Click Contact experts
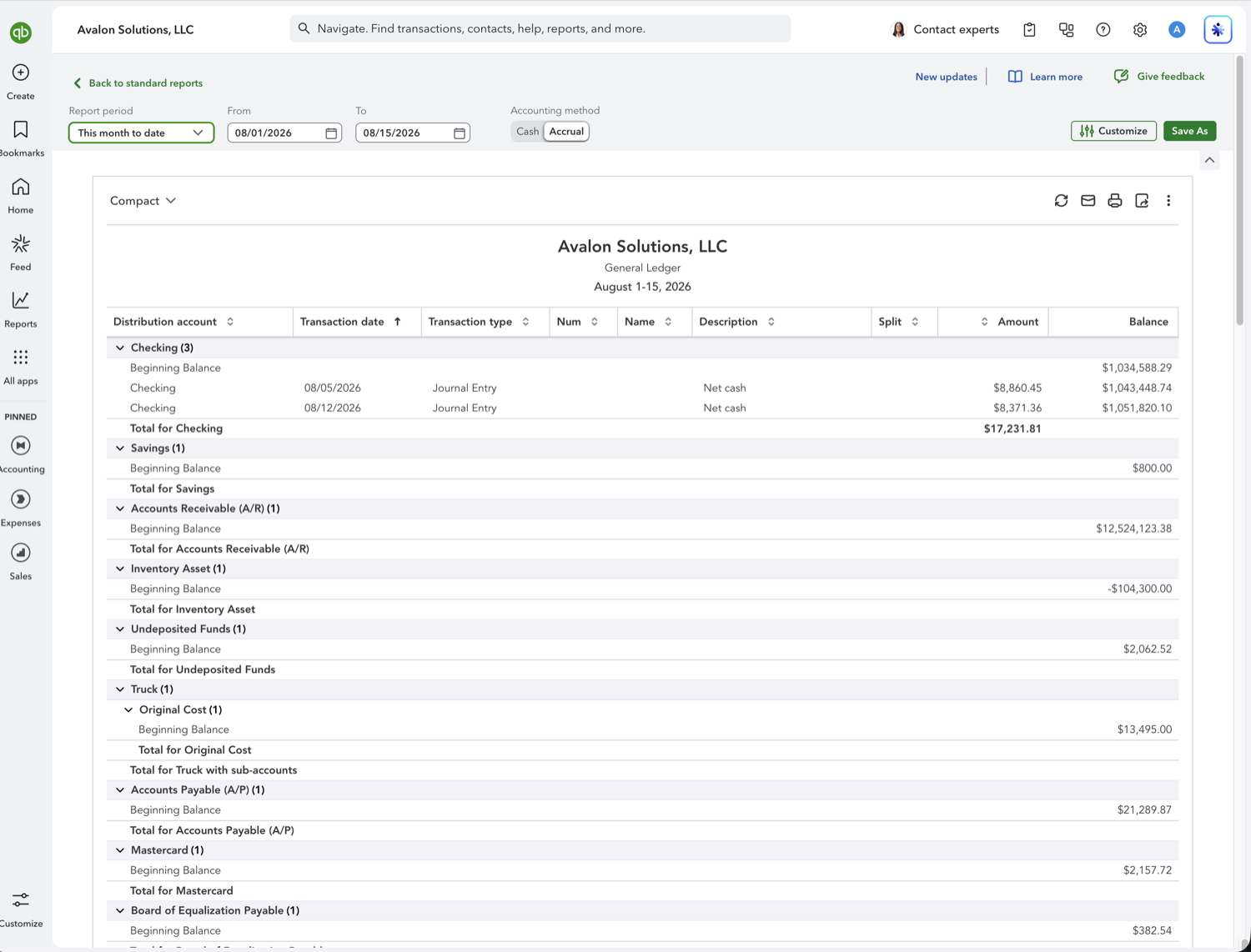 pyautogui.click(x=945, y=29)
